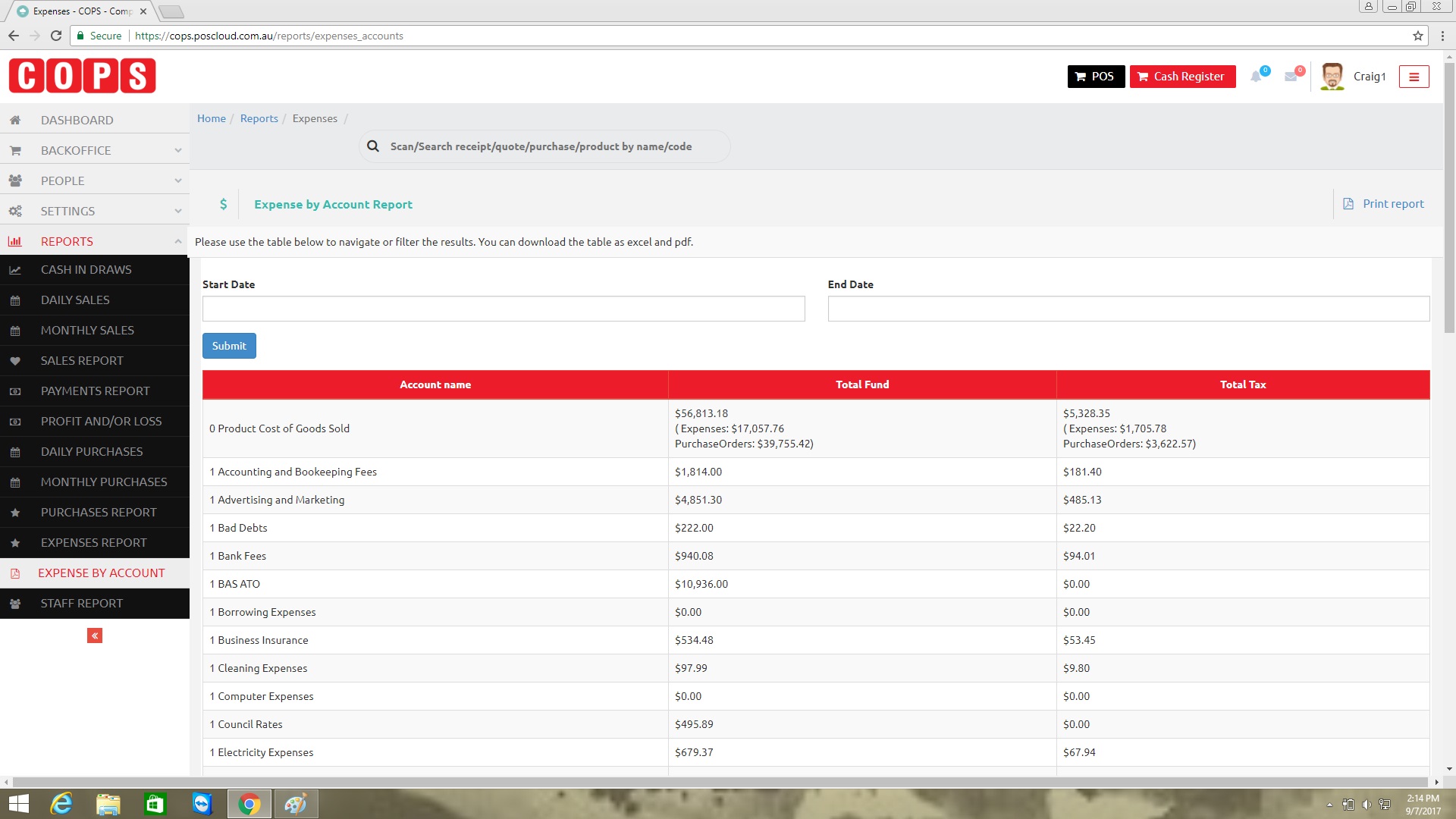Image resolution: width=1456 pixels, height=819 pixels.
Task: Click Craig1 user avatar picture
Action: pyautogui.click(x=1332, y=77)
